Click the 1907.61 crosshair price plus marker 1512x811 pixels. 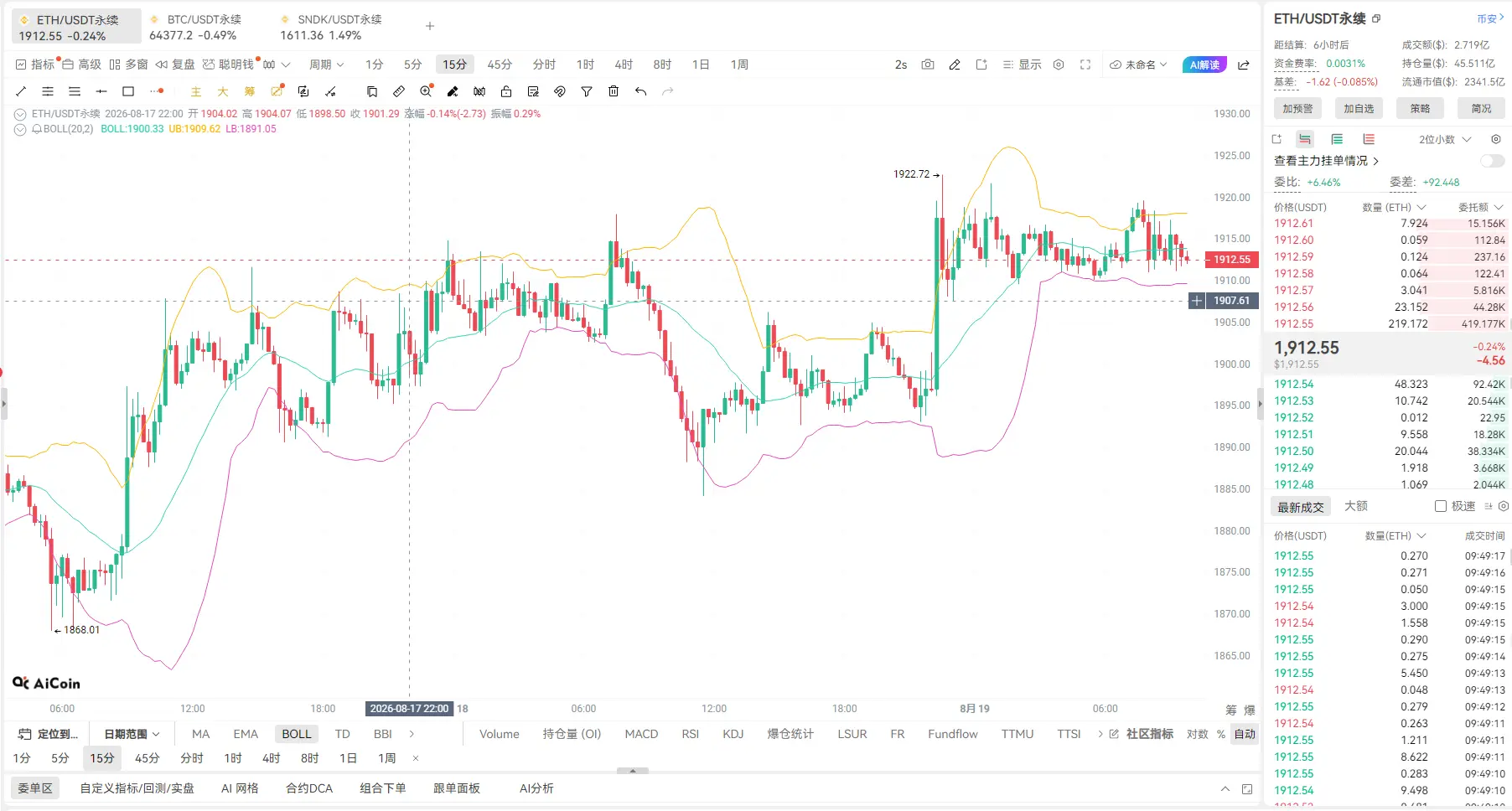[1197, 301]
